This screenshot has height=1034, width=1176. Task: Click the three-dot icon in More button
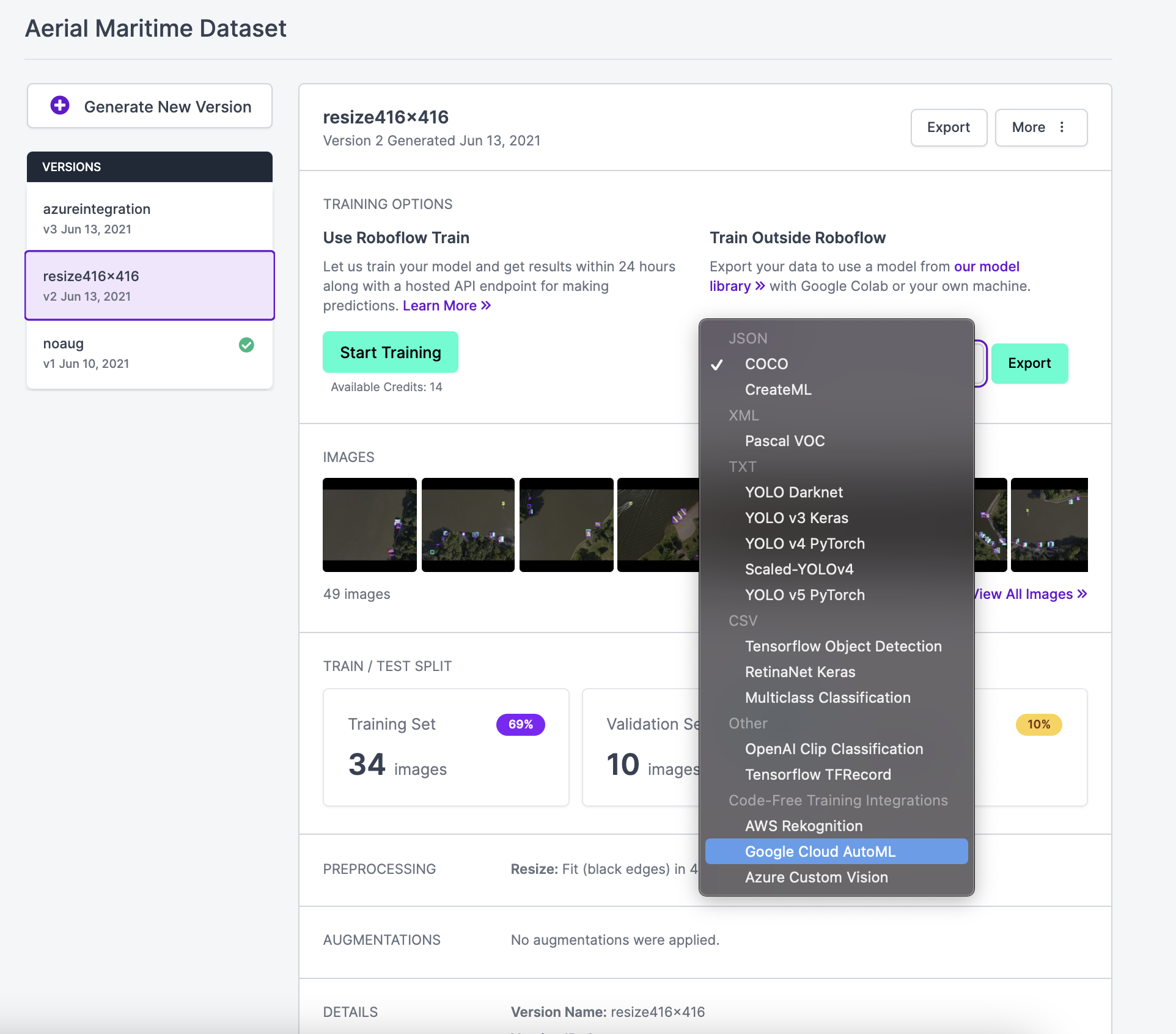pos(1062,127)
